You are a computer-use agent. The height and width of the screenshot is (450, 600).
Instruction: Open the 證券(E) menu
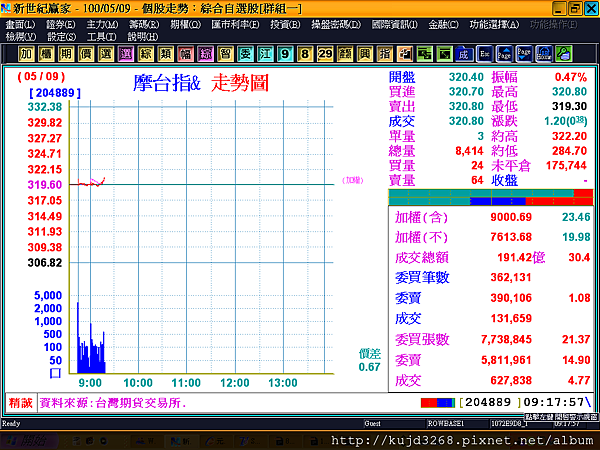[x=60, y=24]
